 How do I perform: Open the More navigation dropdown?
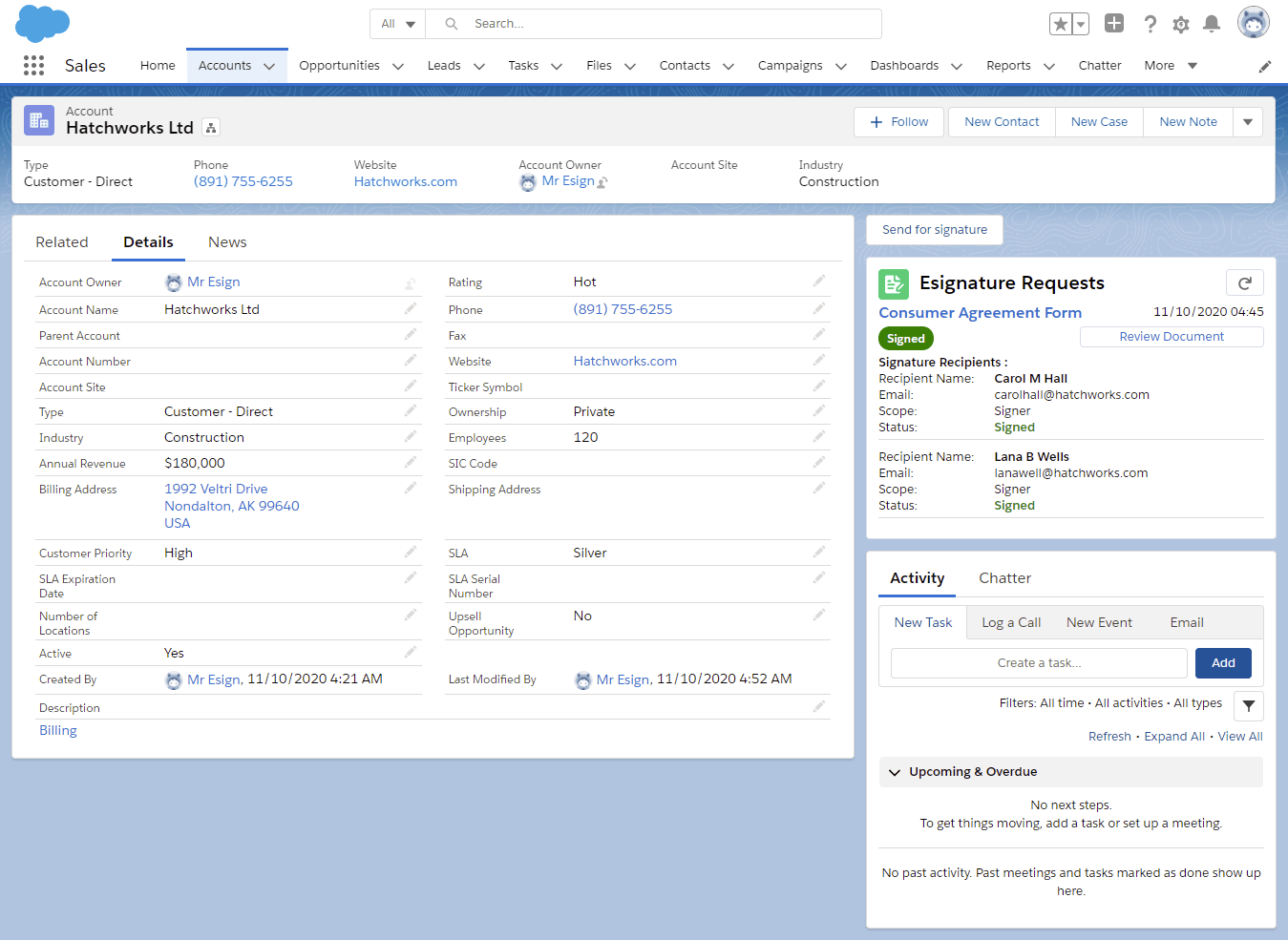tap(1171, 66)
